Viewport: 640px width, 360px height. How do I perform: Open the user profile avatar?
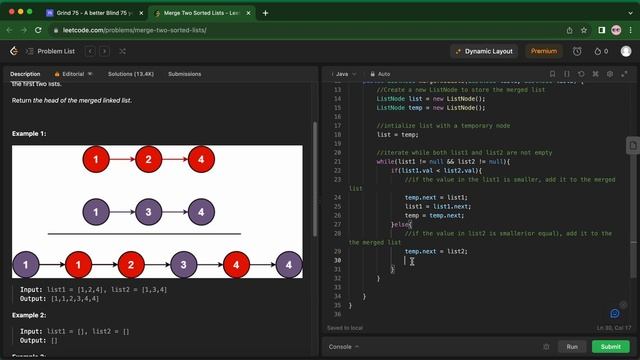(x=626, y=51)
